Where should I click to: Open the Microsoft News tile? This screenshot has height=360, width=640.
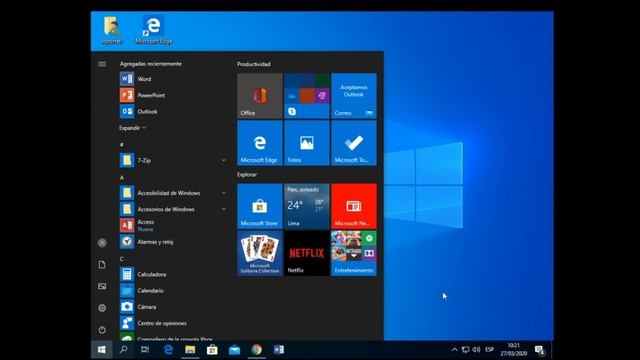(x=354, y=206)
